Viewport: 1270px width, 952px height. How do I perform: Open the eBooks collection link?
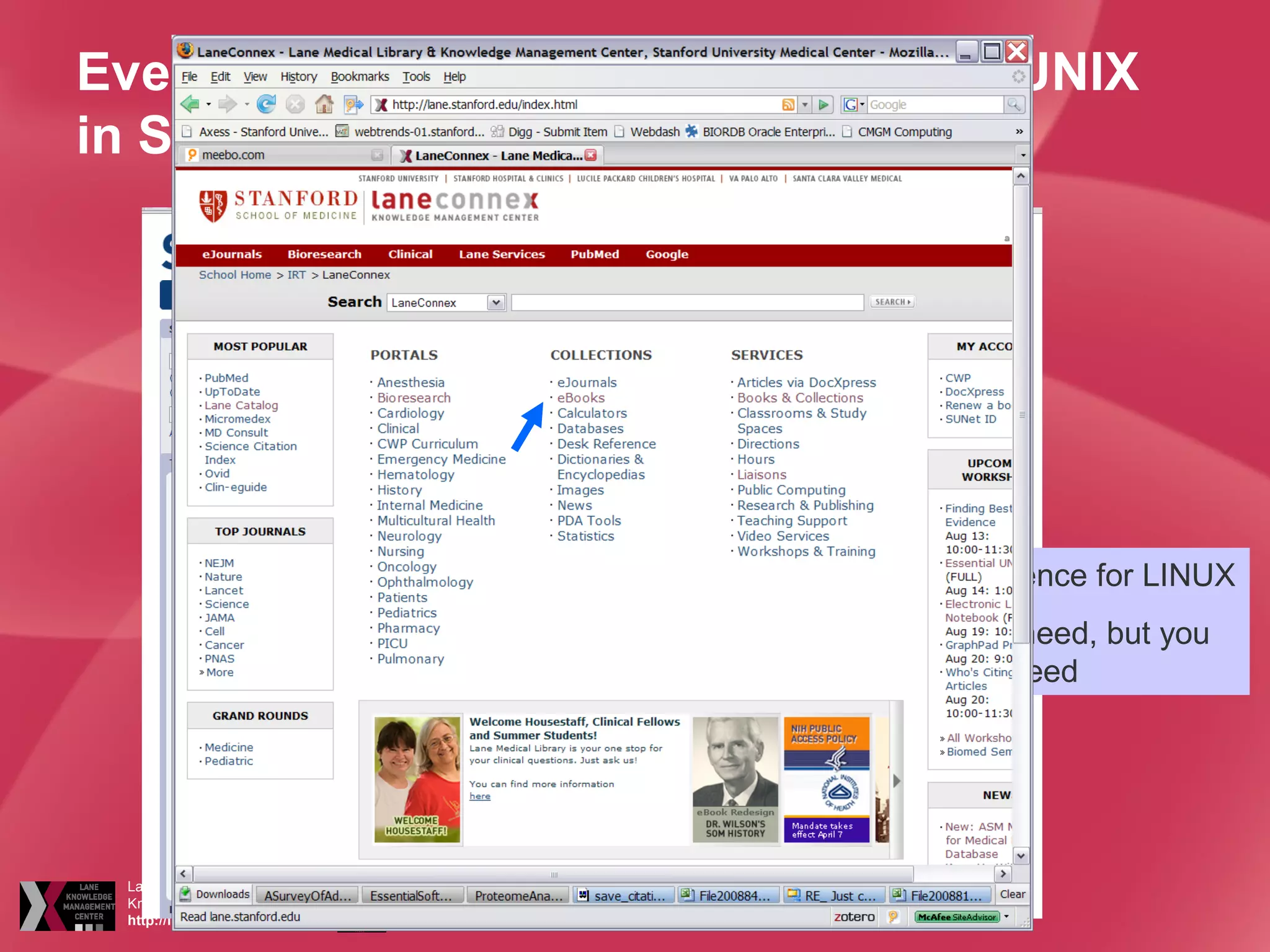(x=580, y=398)
